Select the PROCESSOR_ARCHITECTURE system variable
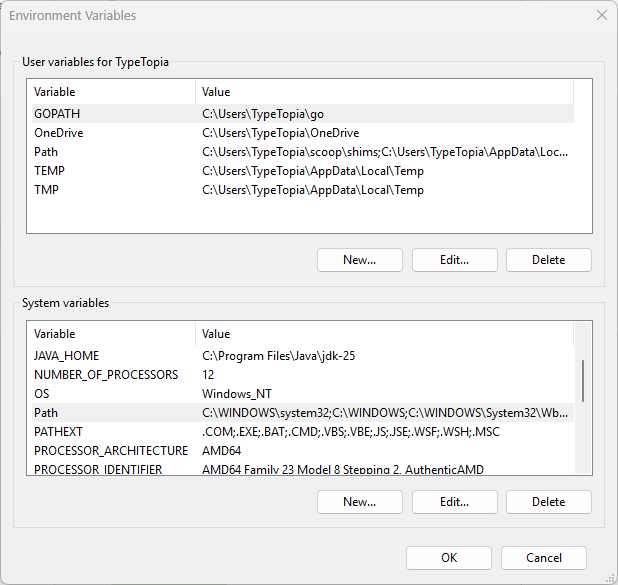618x585 pixels. tap(110, 451)
